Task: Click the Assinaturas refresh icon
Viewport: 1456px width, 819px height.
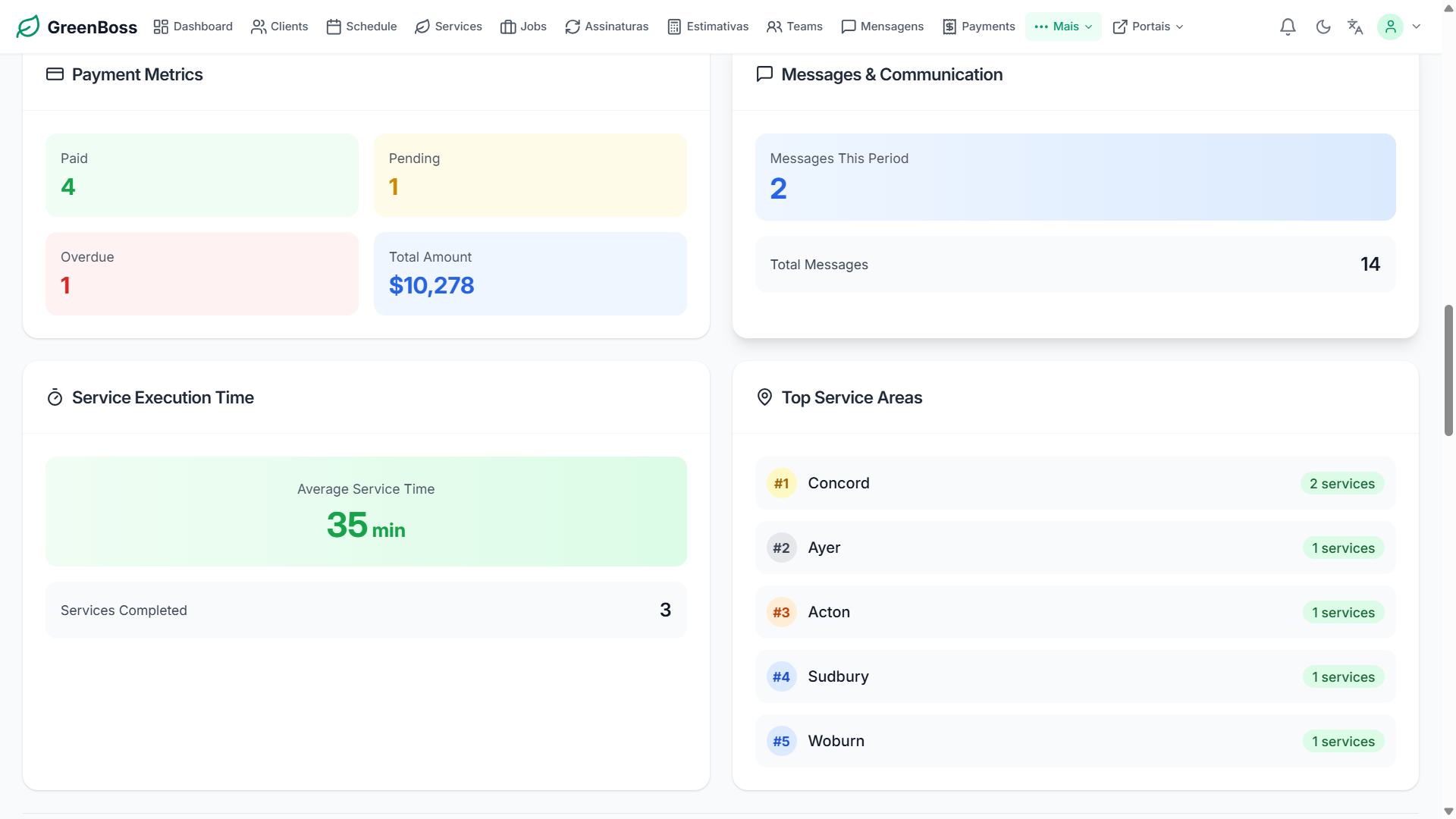Action: pyautogui.click(x=573, y=27)
